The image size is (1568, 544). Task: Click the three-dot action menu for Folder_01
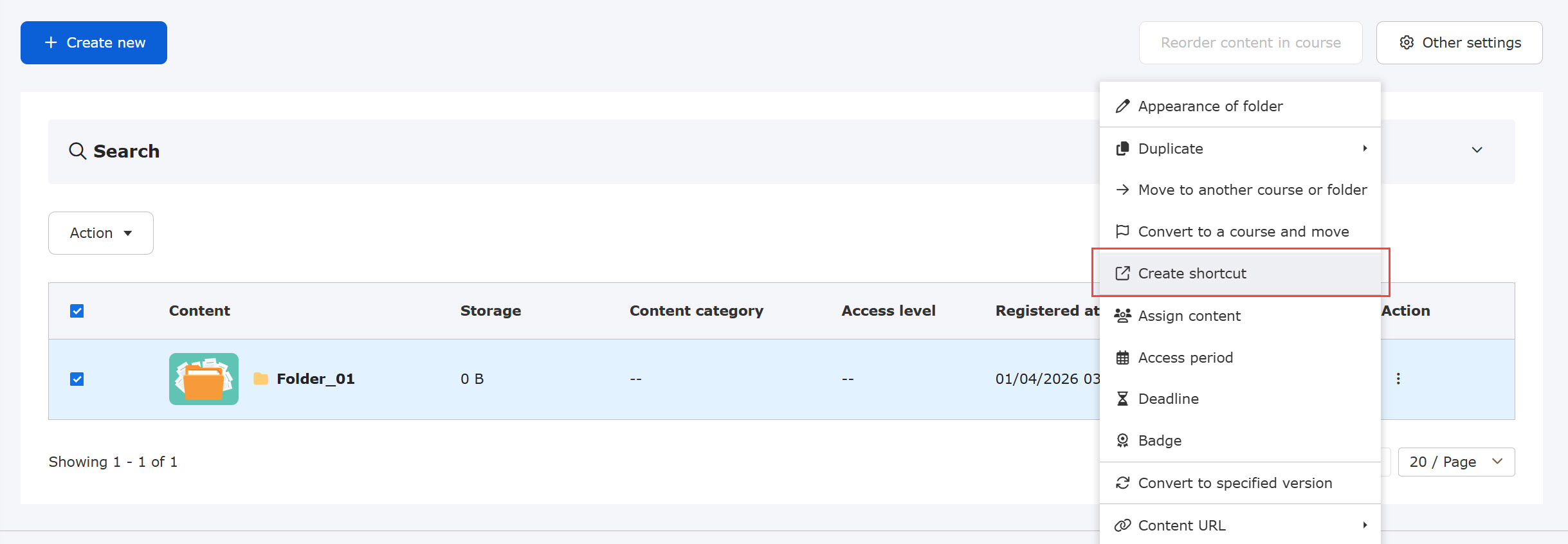point(1398,379)
